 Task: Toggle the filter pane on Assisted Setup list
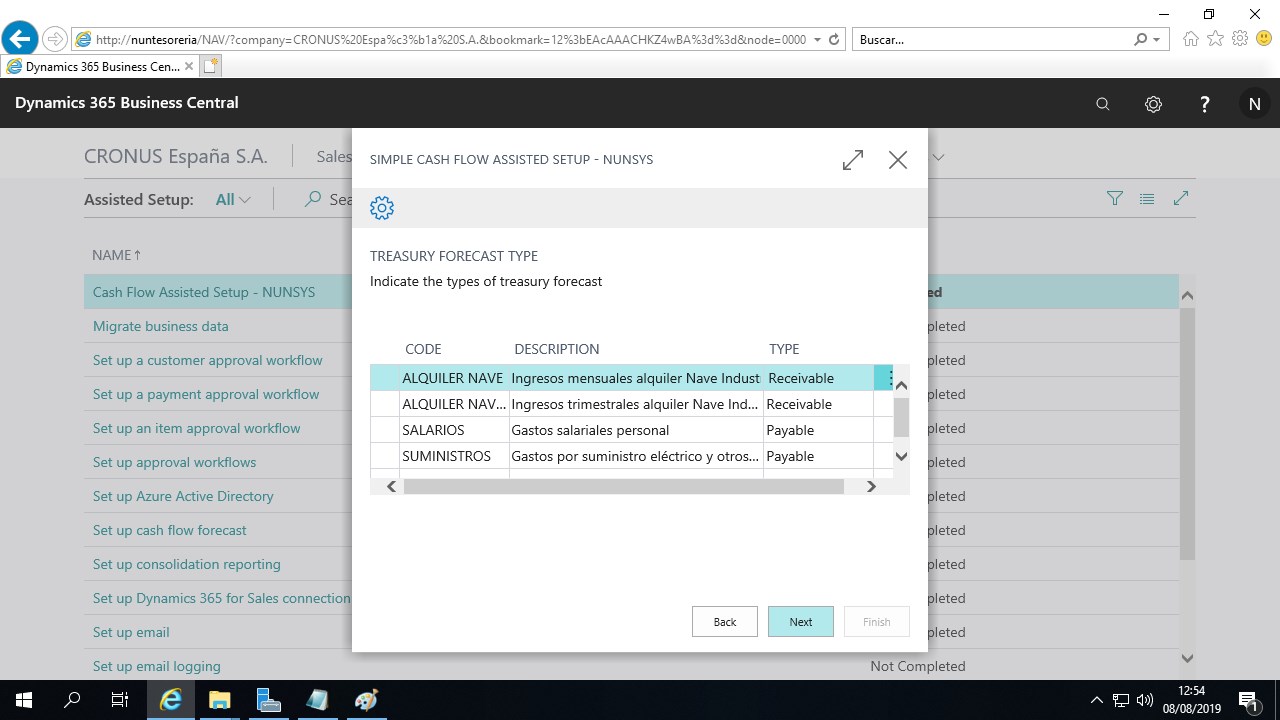click(x=1115, y=199)
